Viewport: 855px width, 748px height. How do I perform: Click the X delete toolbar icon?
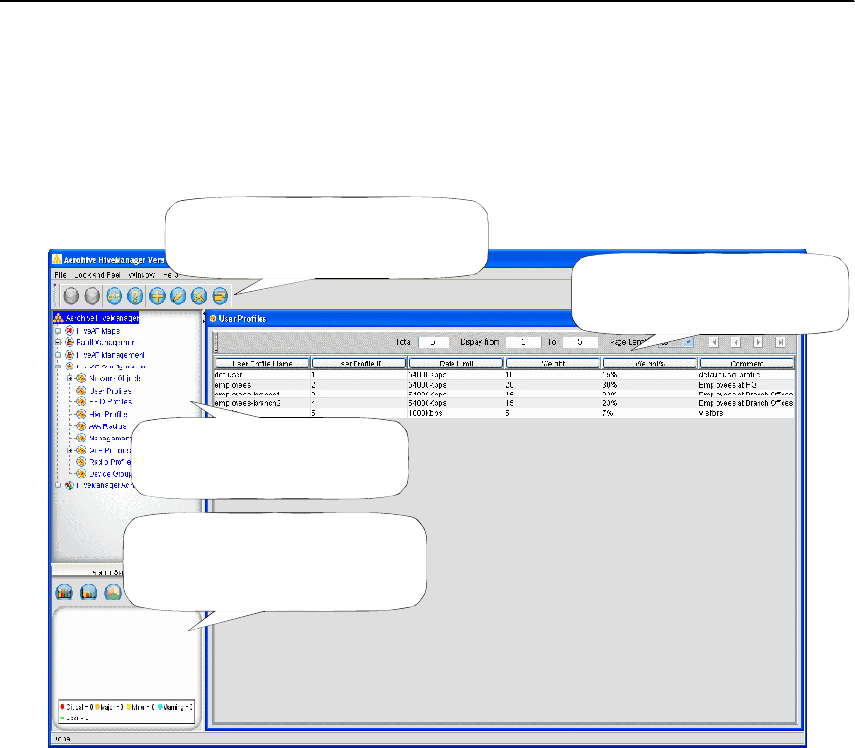coord(199,296)
